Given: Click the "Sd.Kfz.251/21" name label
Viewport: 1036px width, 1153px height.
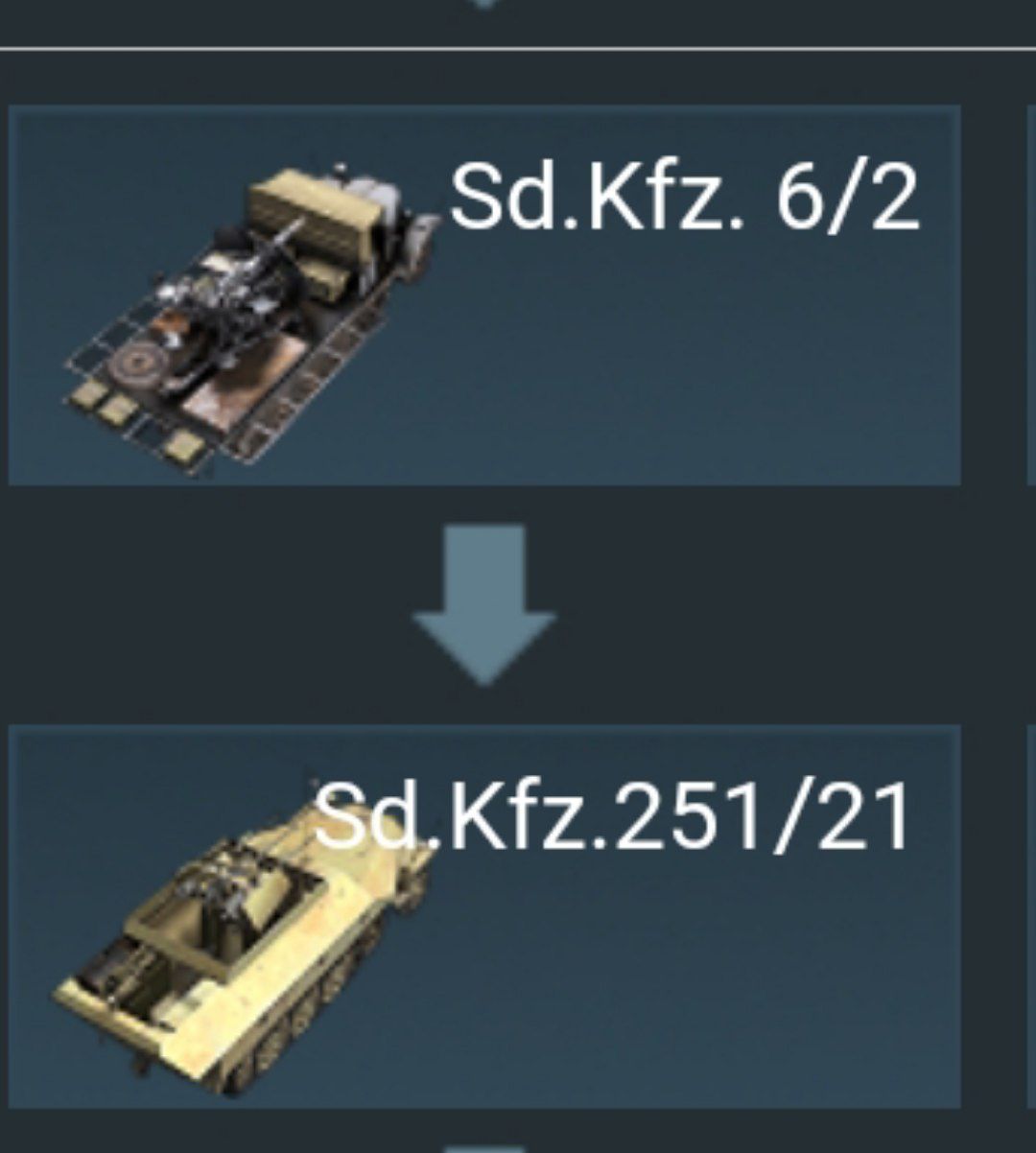Looking at the screenshot, I should pyautogui.click(x=611, y=817).
